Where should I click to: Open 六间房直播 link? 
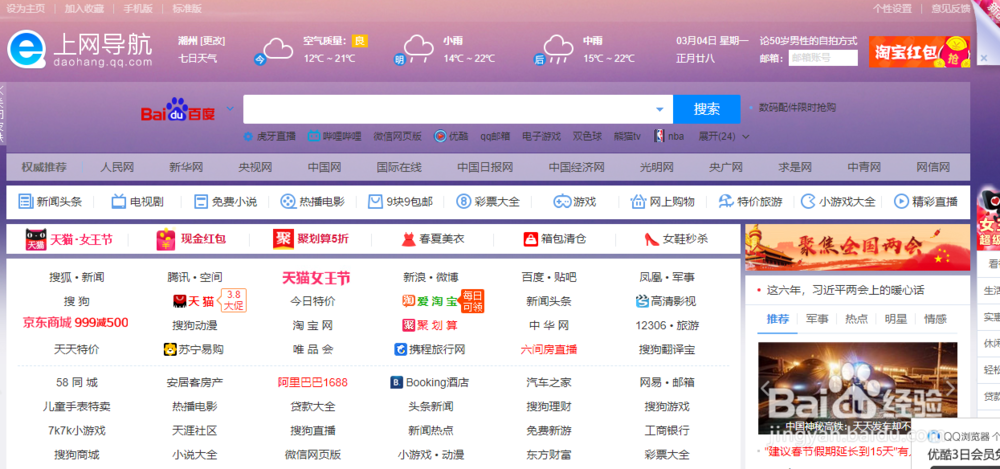point(548,349)
